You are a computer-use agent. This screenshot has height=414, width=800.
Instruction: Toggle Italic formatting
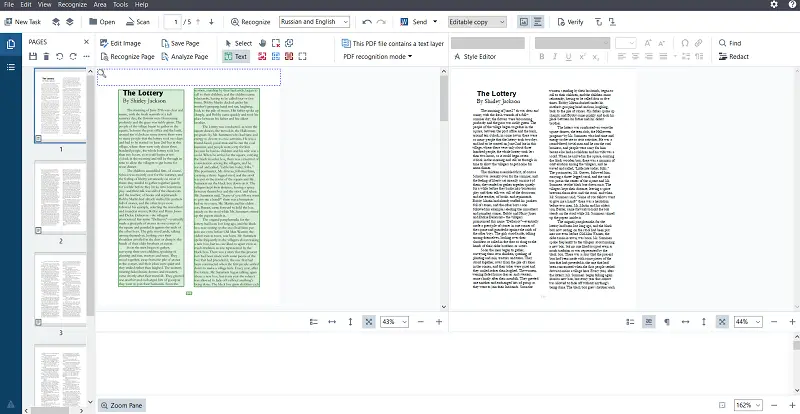click(x=555, y=57)
